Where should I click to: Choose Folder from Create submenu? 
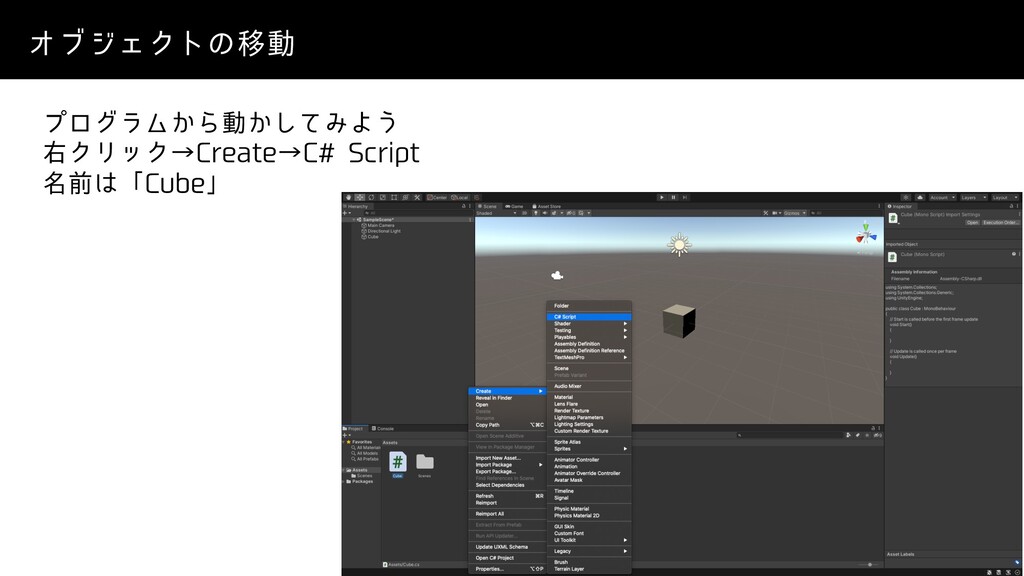pos(589,306)
